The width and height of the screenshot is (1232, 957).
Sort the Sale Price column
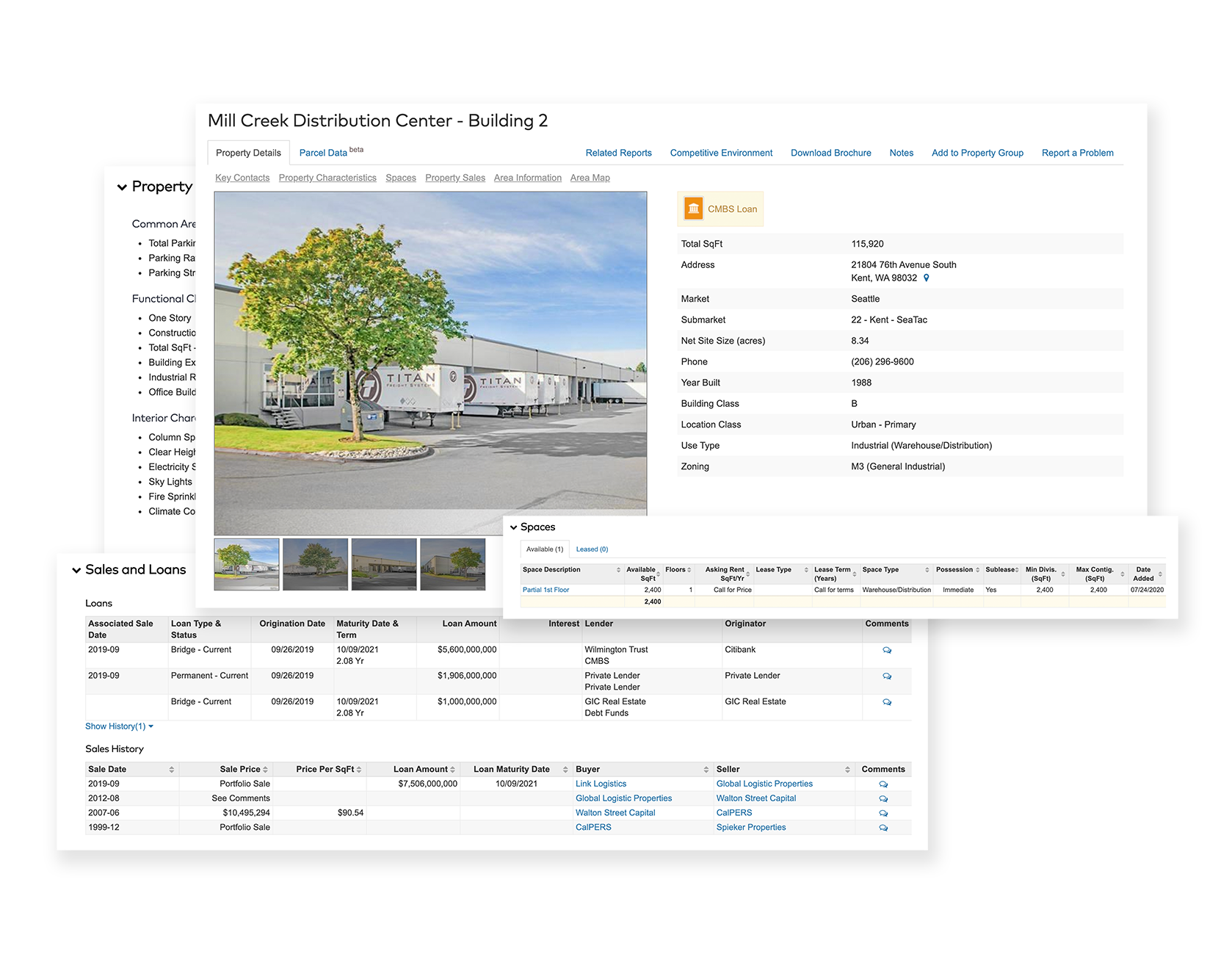click(x=266, y=769)
